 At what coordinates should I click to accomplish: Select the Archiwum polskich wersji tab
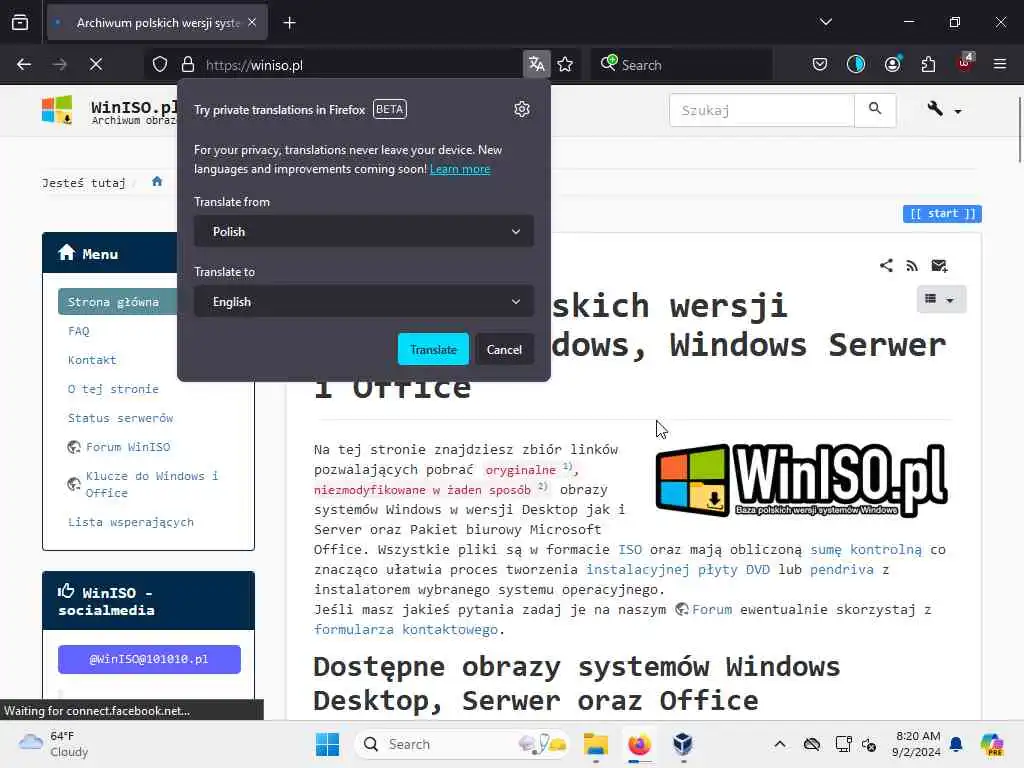[157, 23]
